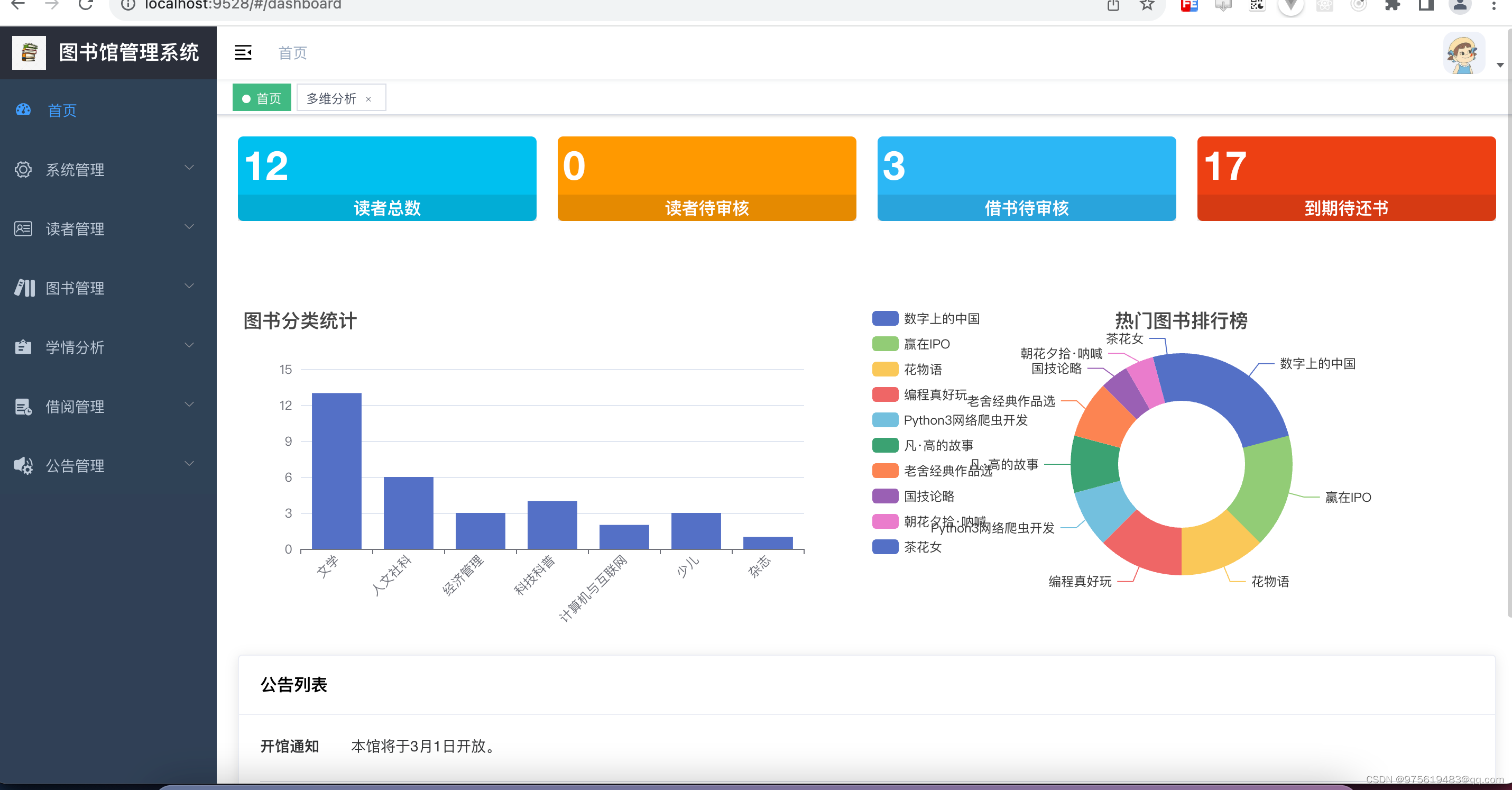Click the 首页 breadcrumb link
The width and height of the screenshot is (1512, 790).
point(292,53)
